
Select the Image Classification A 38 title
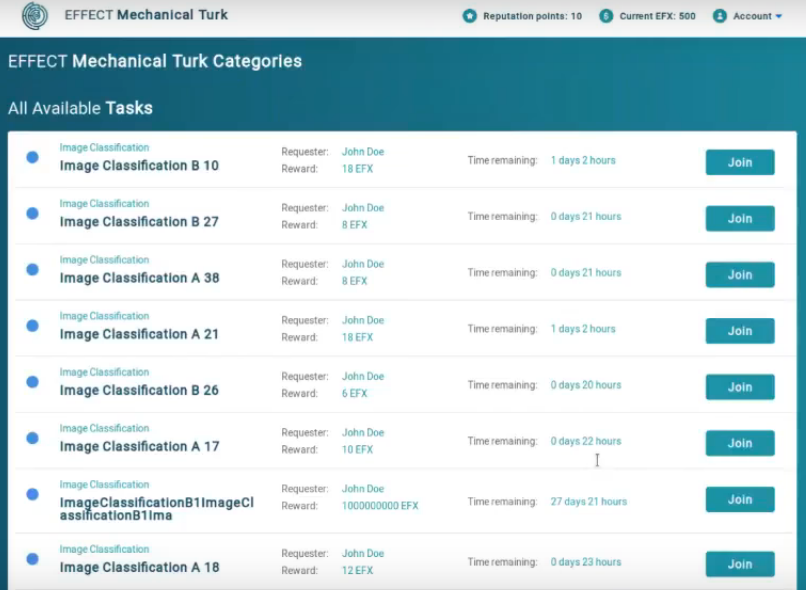[x=140, y=278]
